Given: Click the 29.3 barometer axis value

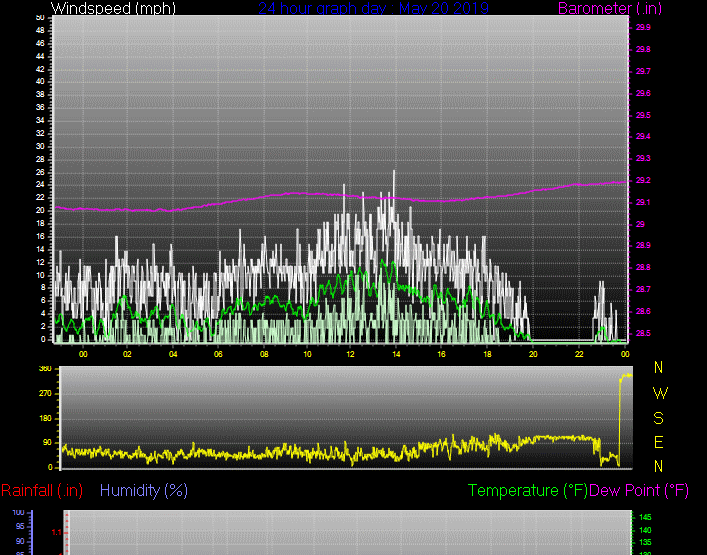Looking at the screenshot, I should click(x=643, y=159).
